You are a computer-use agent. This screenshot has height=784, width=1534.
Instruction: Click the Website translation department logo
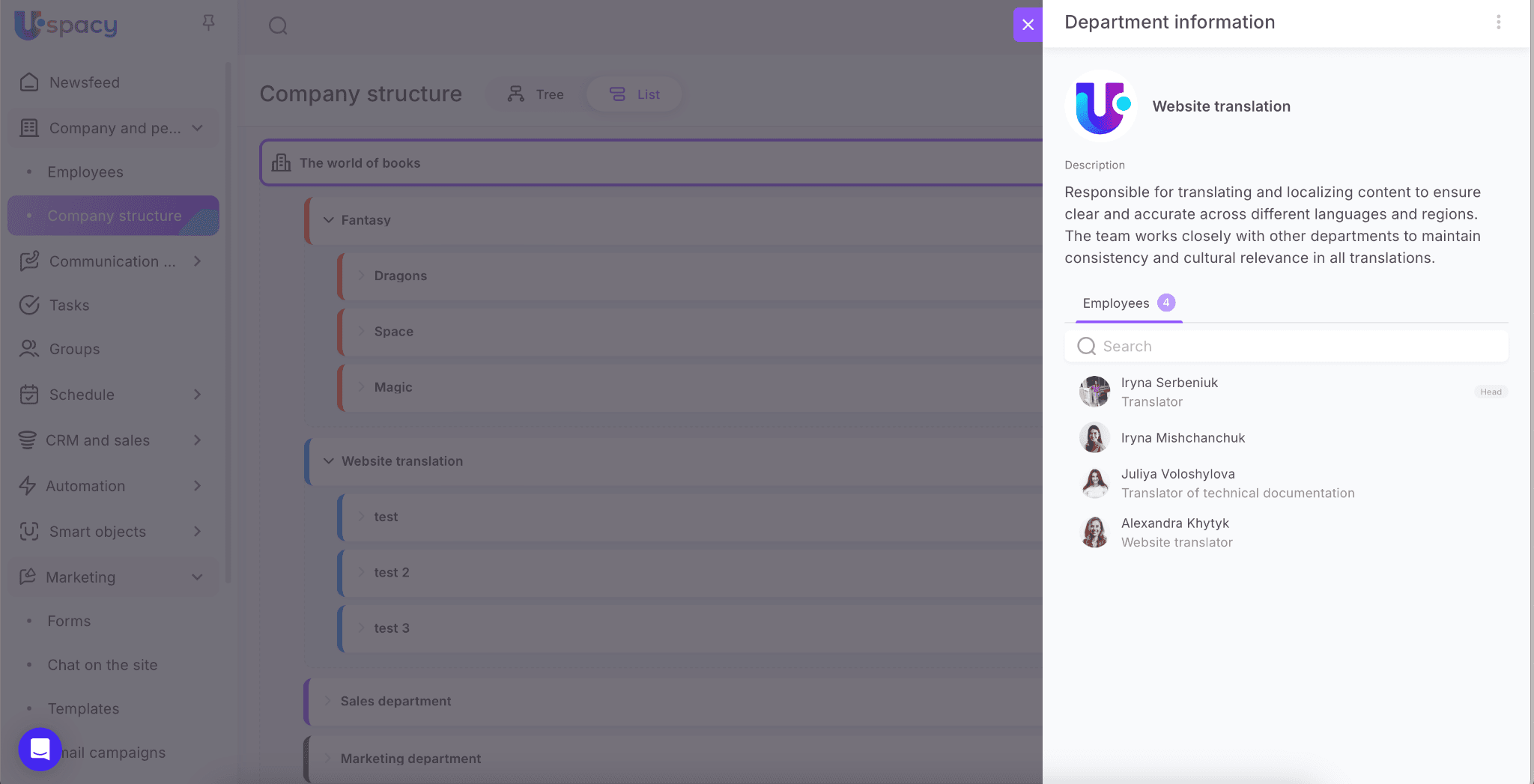[1100, 106]
